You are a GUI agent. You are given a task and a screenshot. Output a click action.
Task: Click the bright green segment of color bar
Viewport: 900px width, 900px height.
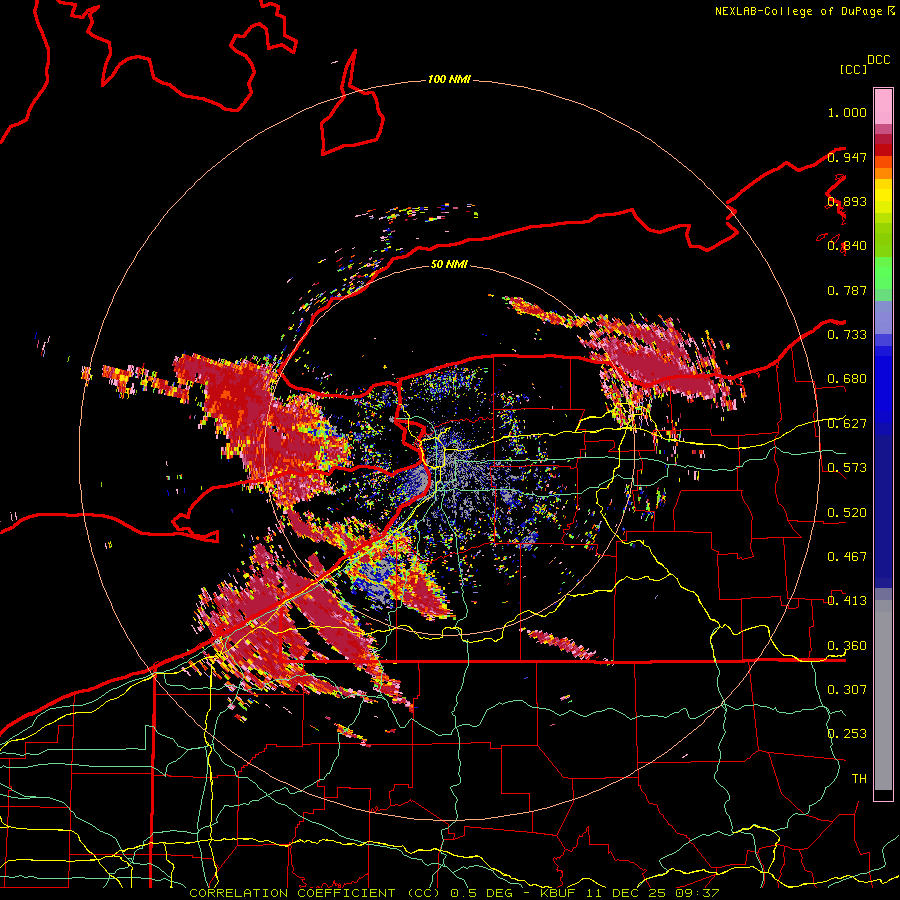pos(883,274)
